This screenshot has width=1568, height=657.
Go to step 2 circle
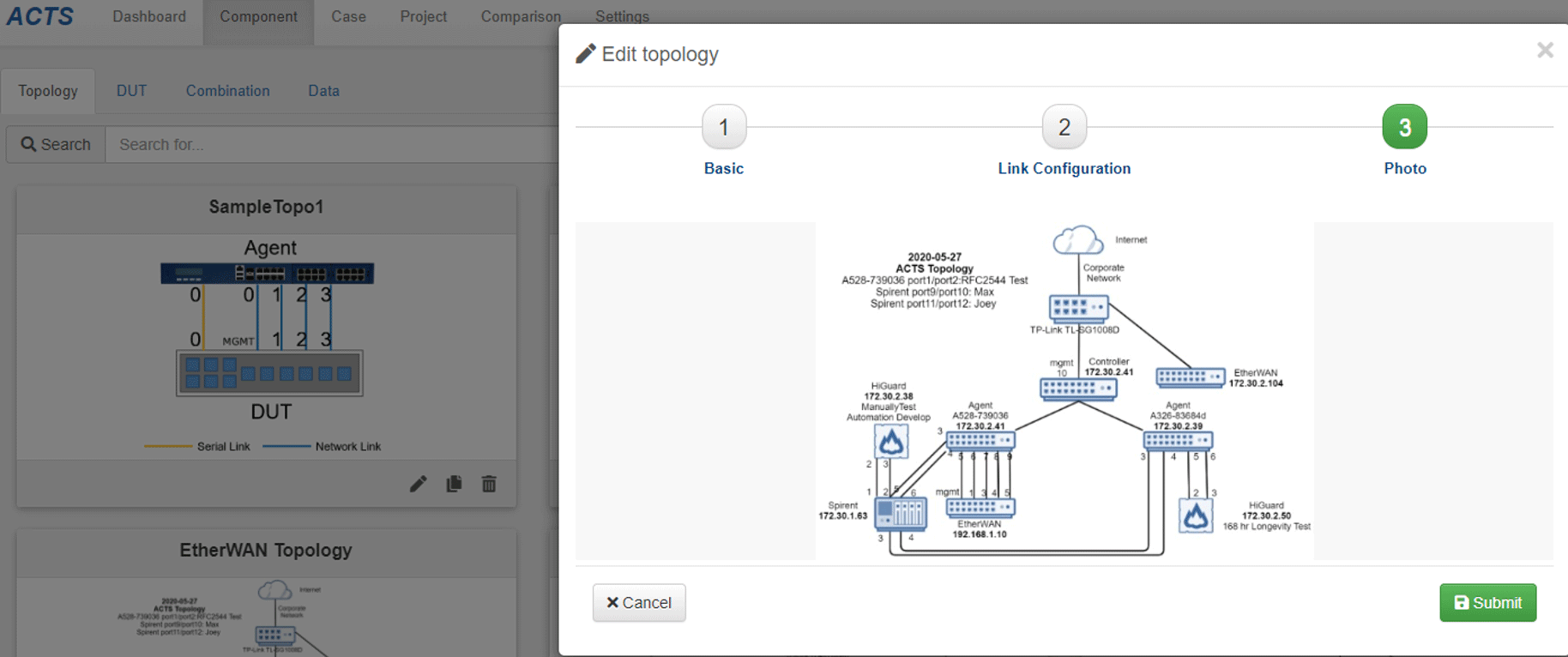pos(1064,127)
